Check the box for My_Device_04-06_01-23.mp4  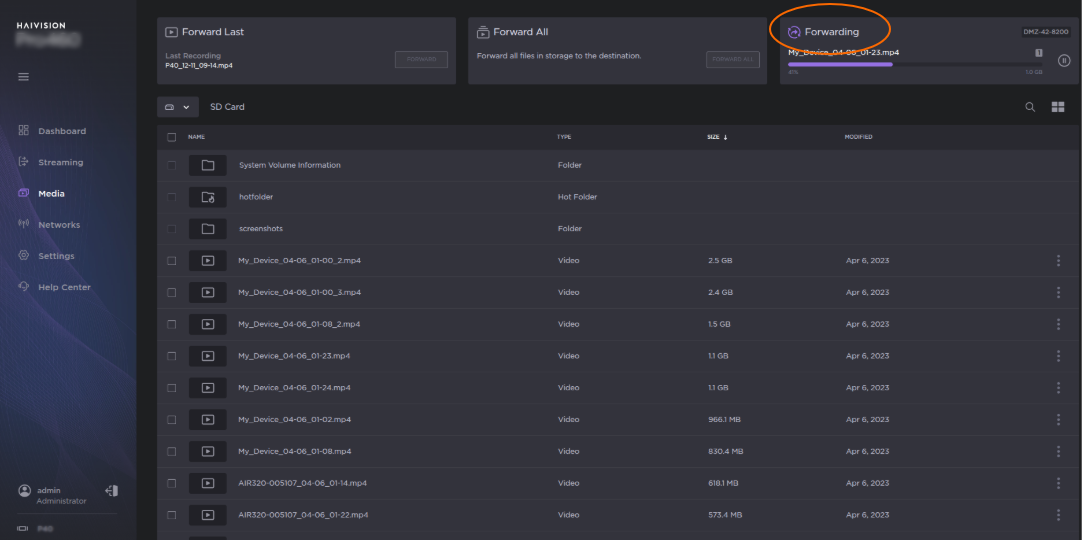(171, 356)
